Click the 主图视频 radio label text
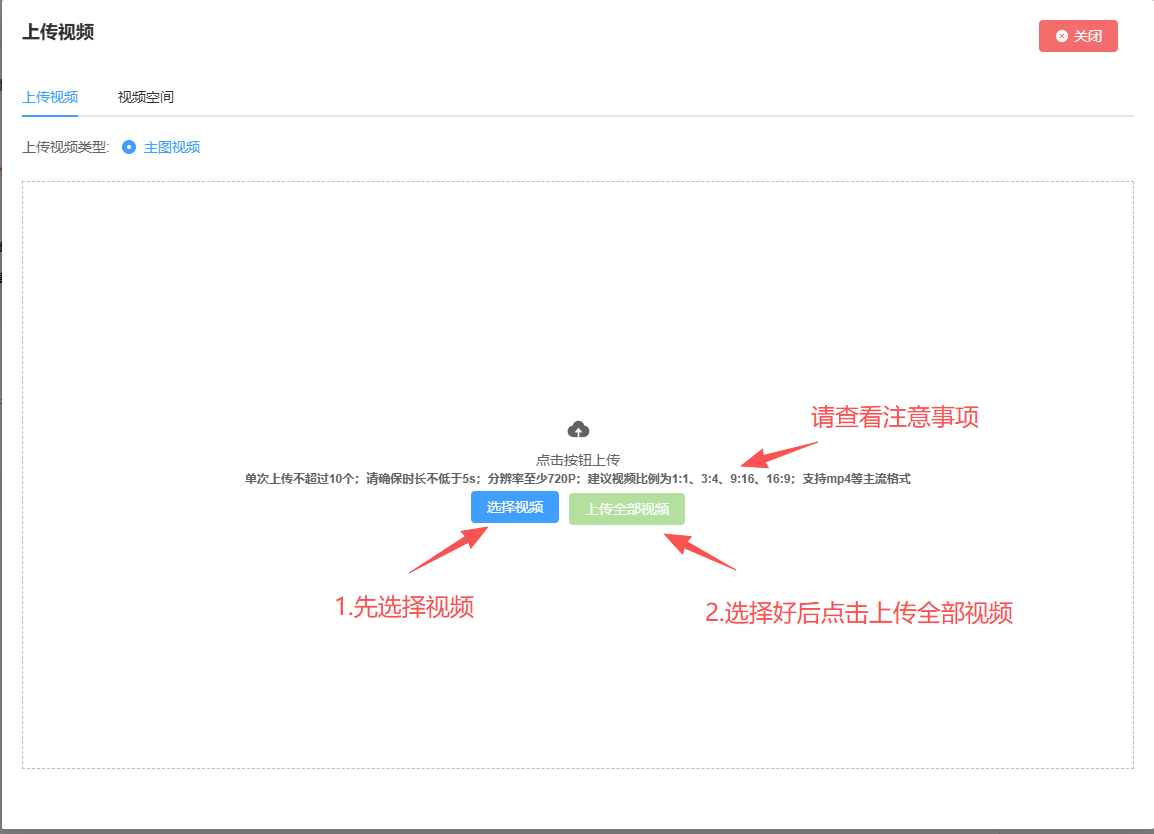 click(172, 147)
